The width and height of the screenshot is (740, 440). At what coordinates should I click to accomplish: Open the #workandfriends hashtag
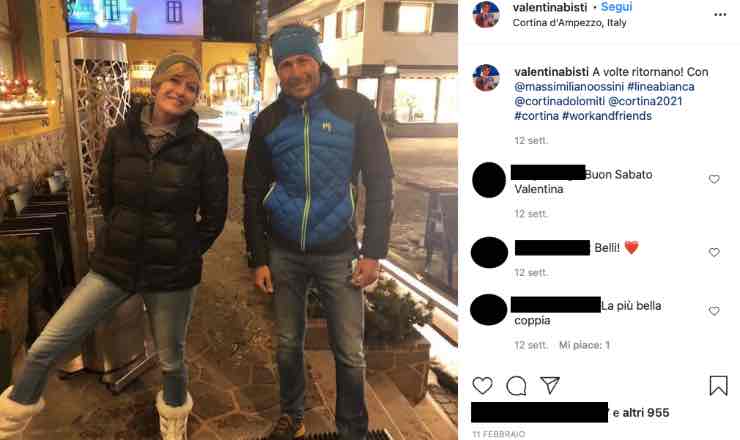(607, 116)
